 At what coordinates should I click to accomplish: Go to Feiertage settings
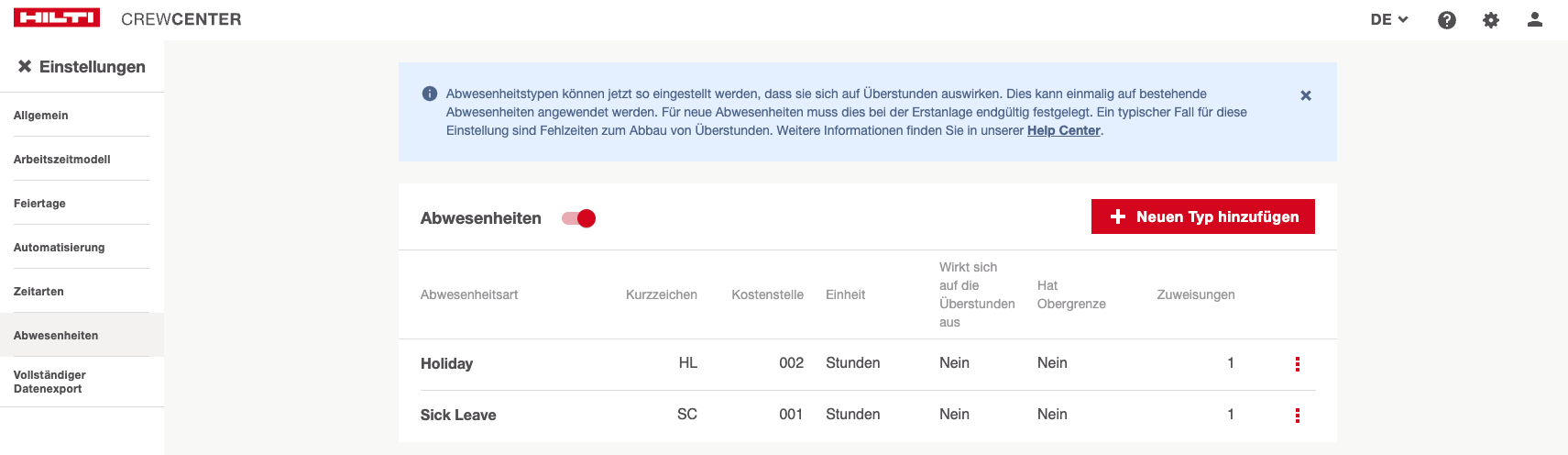(39, 204)
